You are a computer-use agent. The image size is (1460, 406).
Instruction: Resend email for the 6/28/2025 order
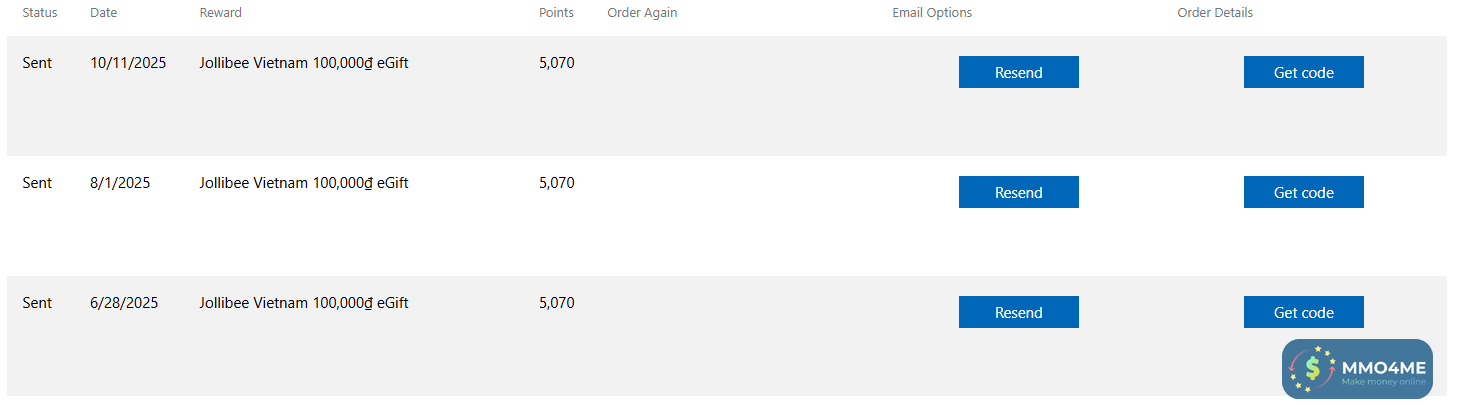[x=1018, y=312]
